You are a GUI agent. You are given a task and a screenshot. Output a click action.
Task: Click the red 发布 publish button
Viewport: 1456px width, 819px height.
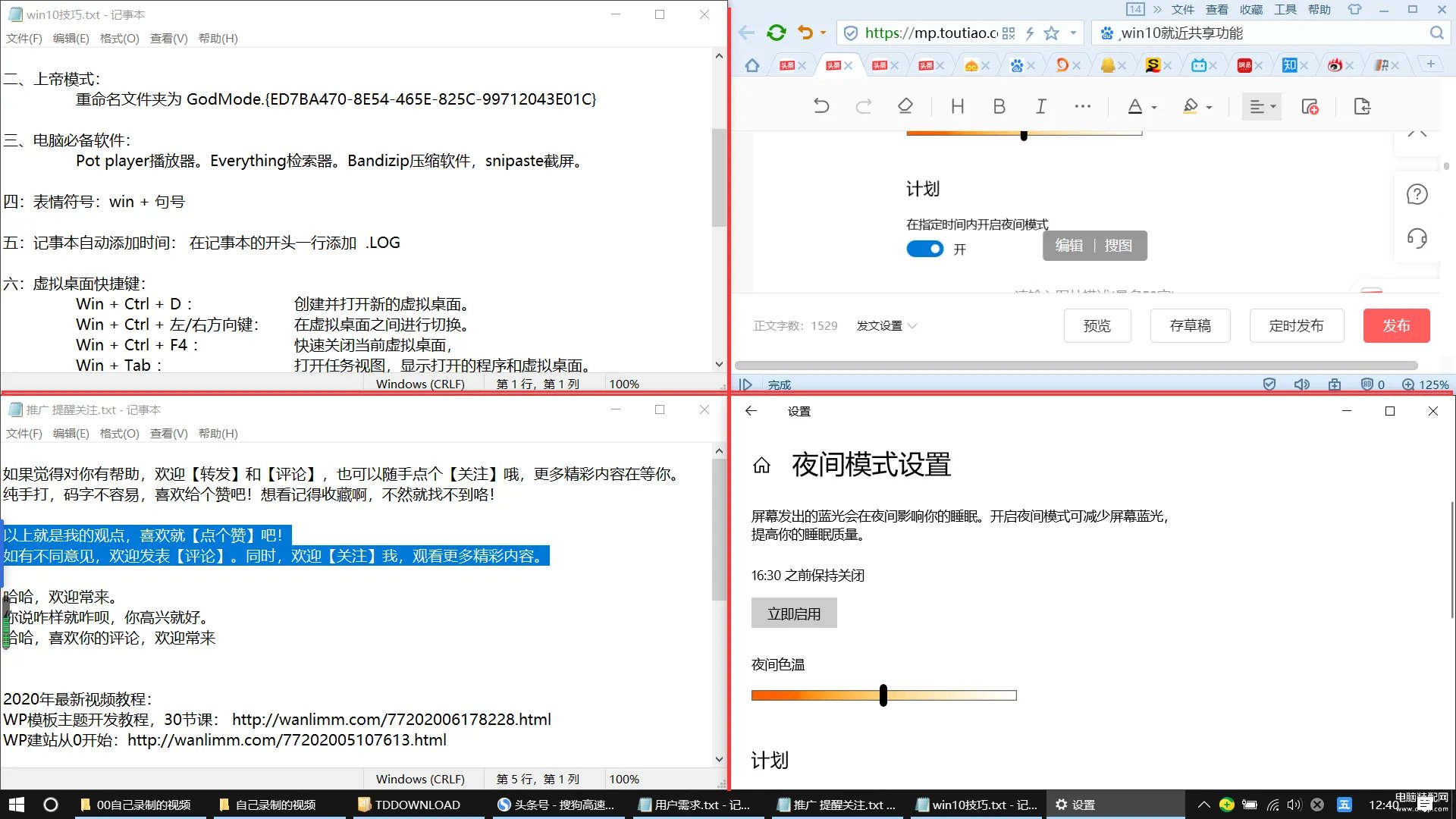coord(1396,325)
